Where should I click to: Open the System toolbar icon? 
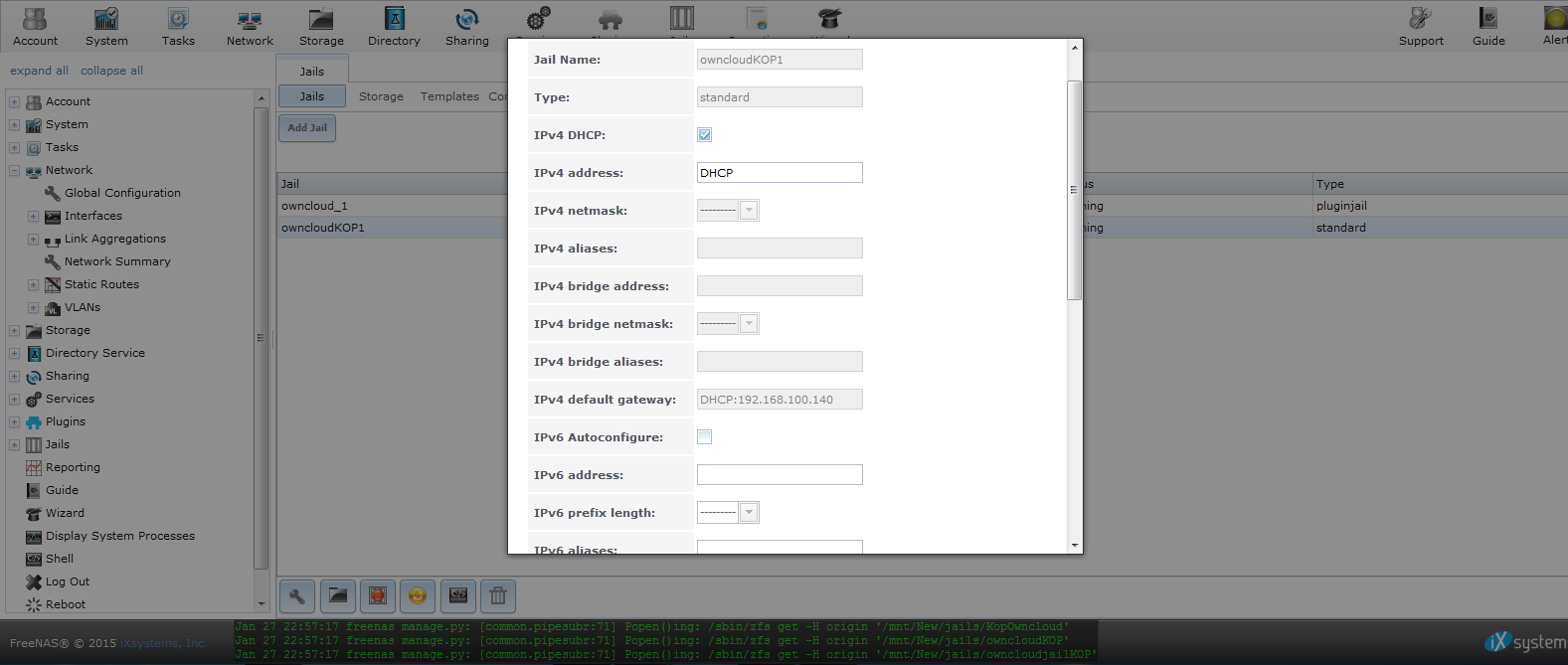pos(106,27)
